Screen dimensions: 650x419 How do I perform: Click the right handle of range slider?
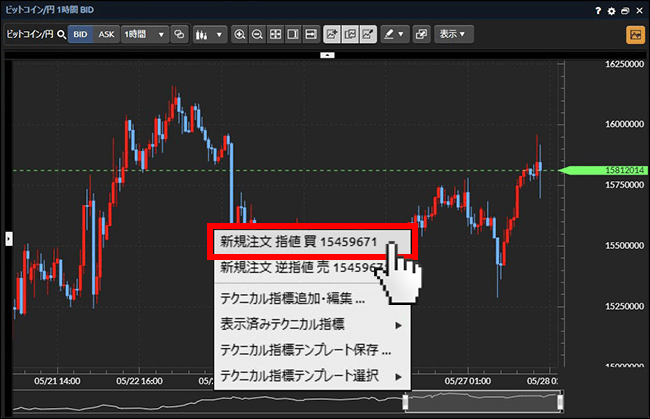pyautogui.click(x=561, y=401)
